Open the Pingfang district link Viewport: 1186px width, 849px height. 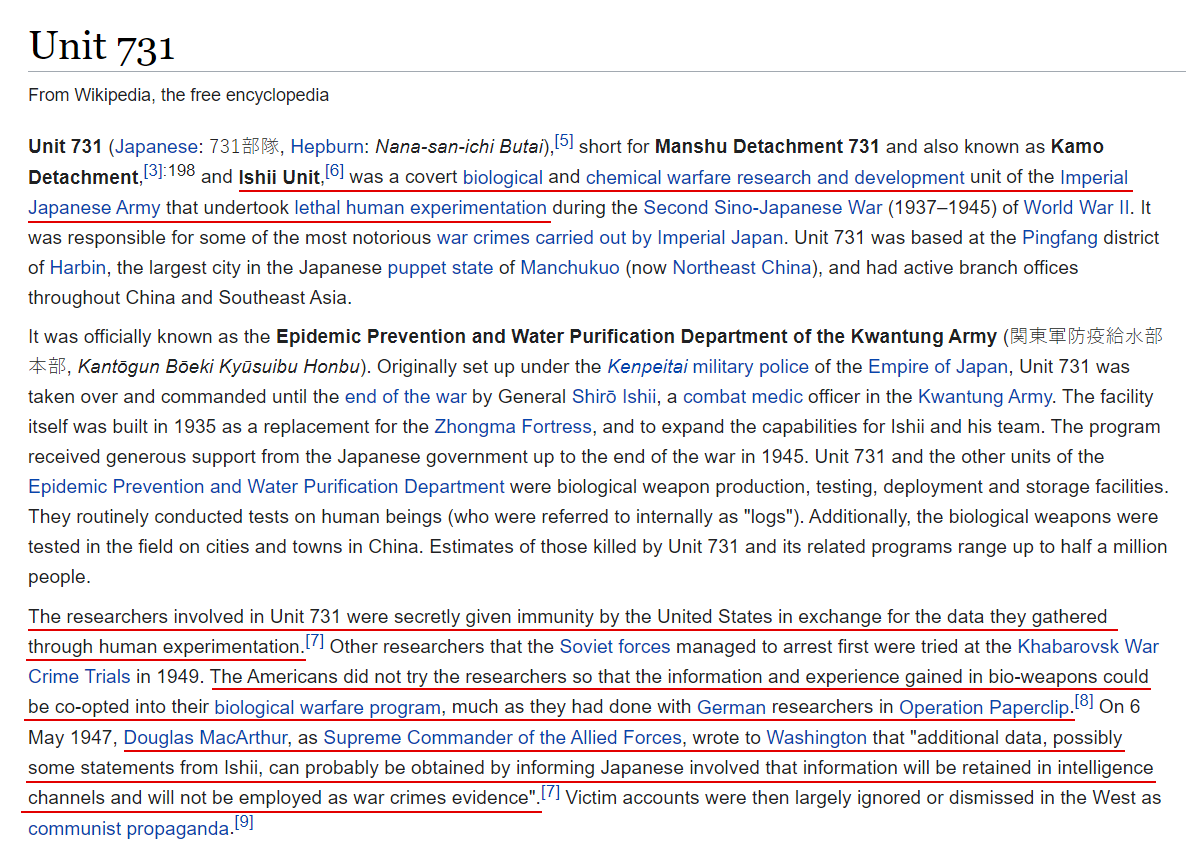1060,238
